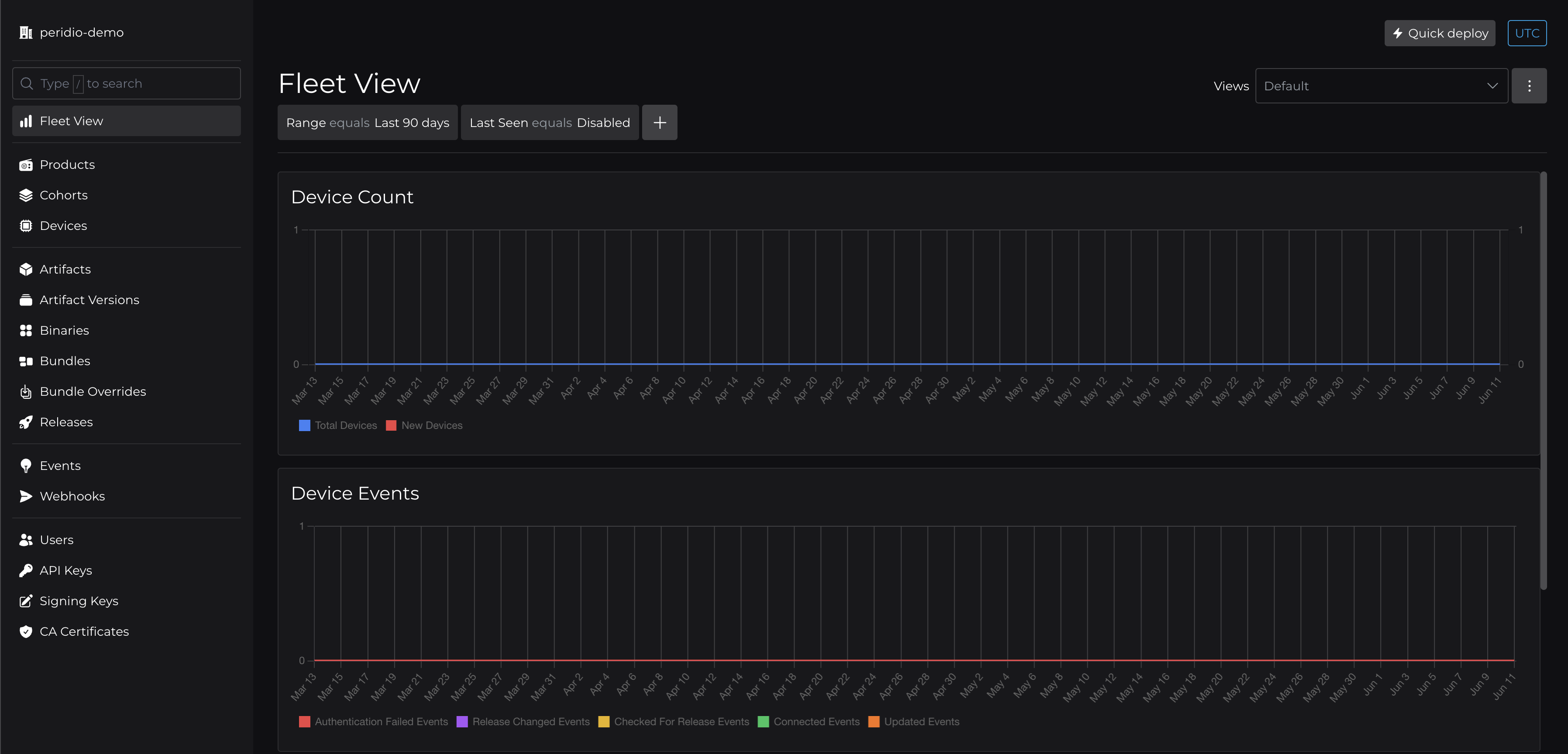Open the Range equals Last 90 days filter
Screen dimensions: 1568x754
tap(367, 123)
